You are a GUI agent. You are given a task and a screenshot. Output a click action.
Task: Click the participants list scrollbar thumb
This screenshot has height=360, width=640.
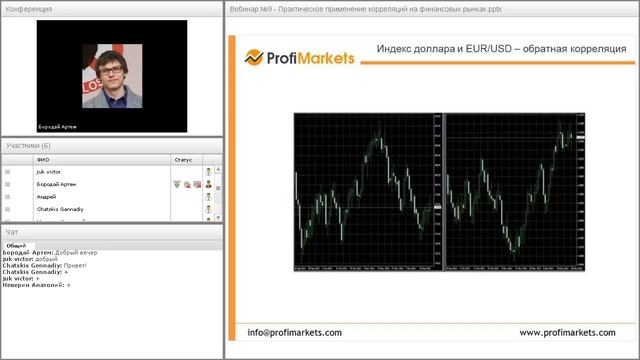218,188
